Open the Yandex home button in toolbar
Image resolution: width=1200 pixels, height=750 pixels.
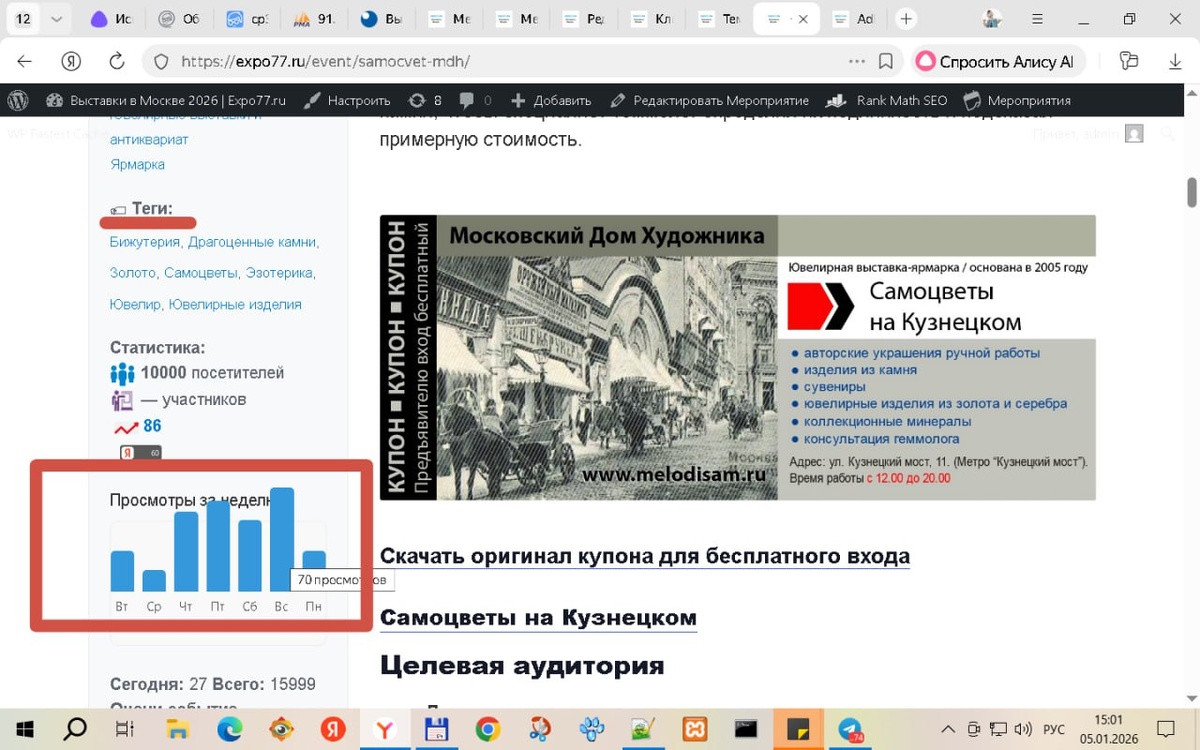71,61
